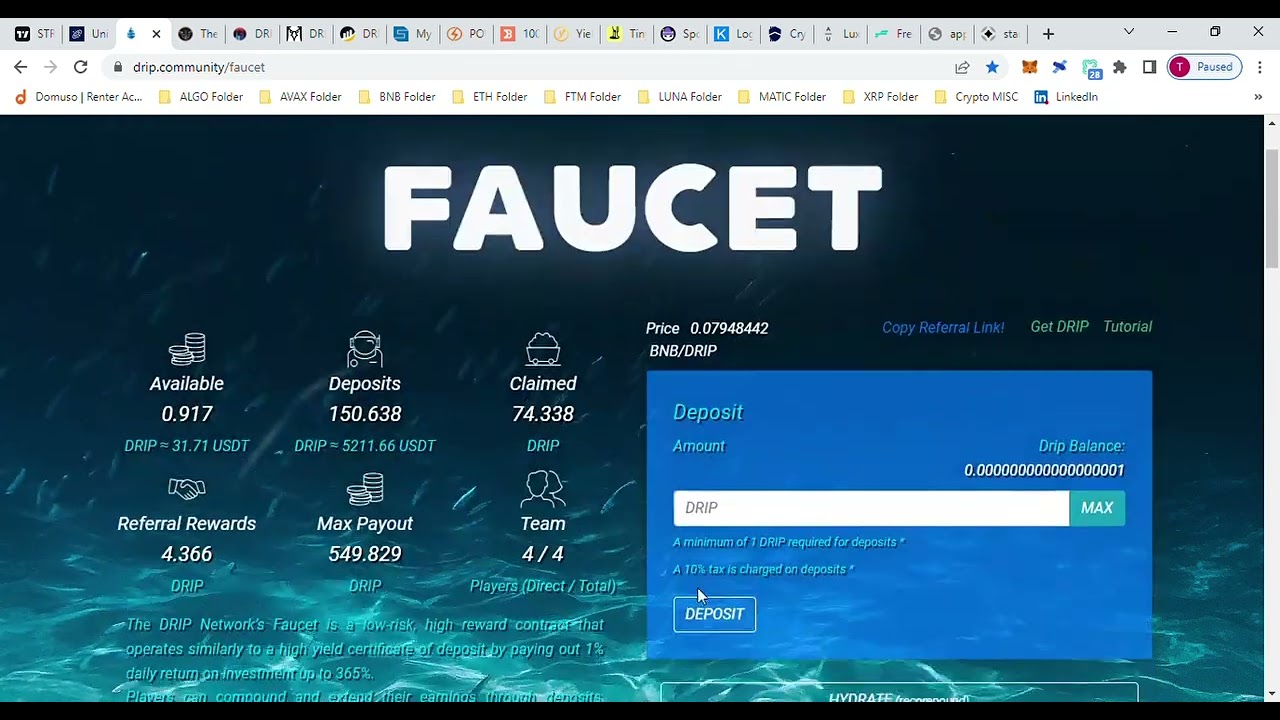The width and height of the screenshot is (1280, 720).
Task: Open the Extensions puzzle menu
Action: click(1120, 67)
